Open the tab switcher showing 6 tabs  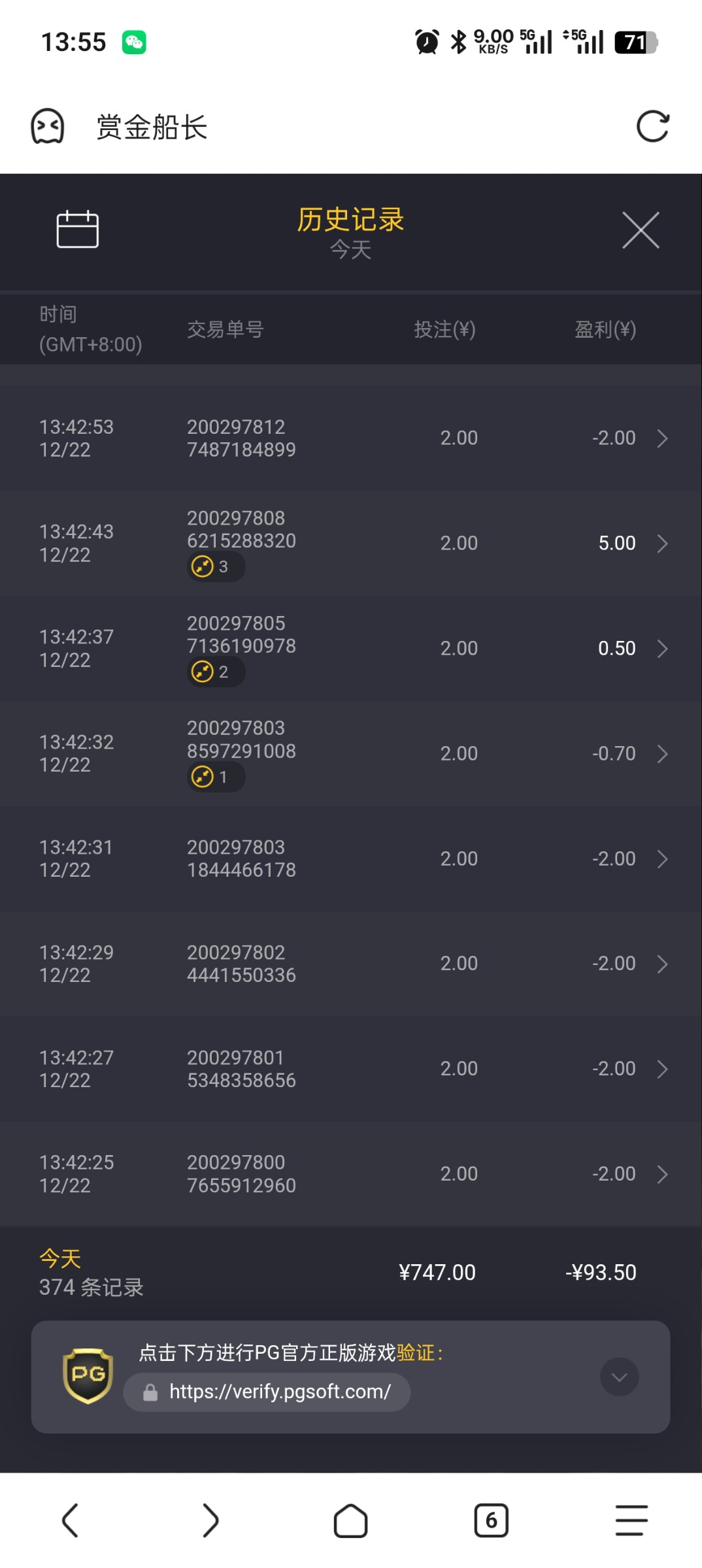point(491,1521)
